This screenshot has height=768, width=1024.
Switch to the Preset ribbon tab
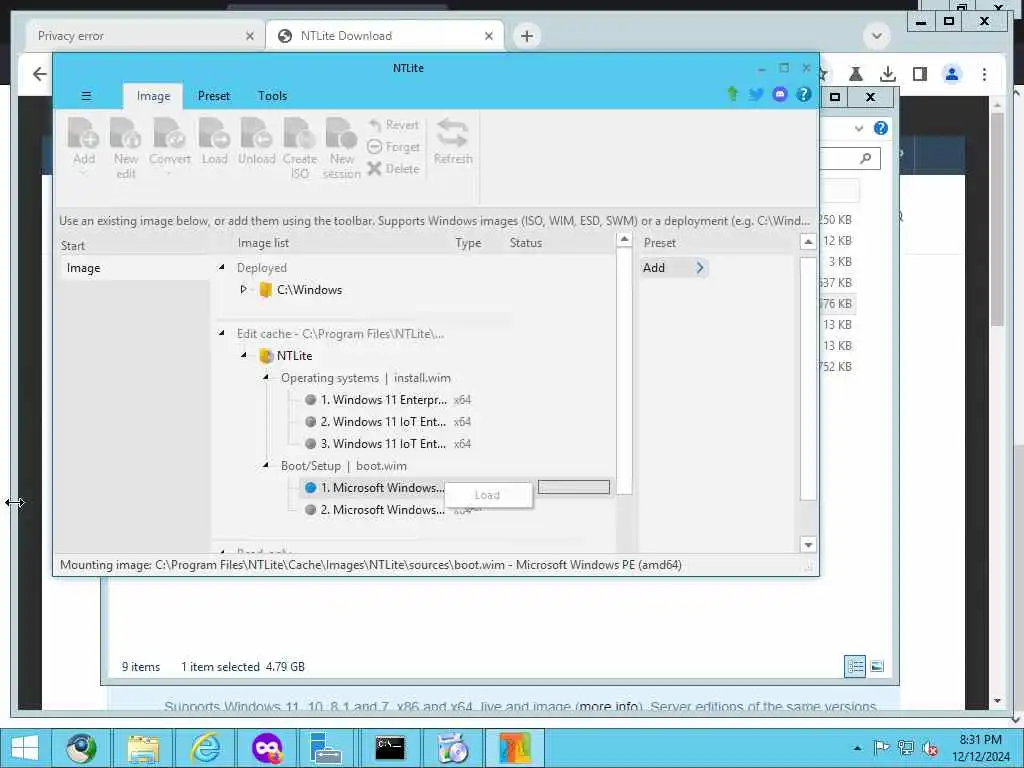point(214,96)
